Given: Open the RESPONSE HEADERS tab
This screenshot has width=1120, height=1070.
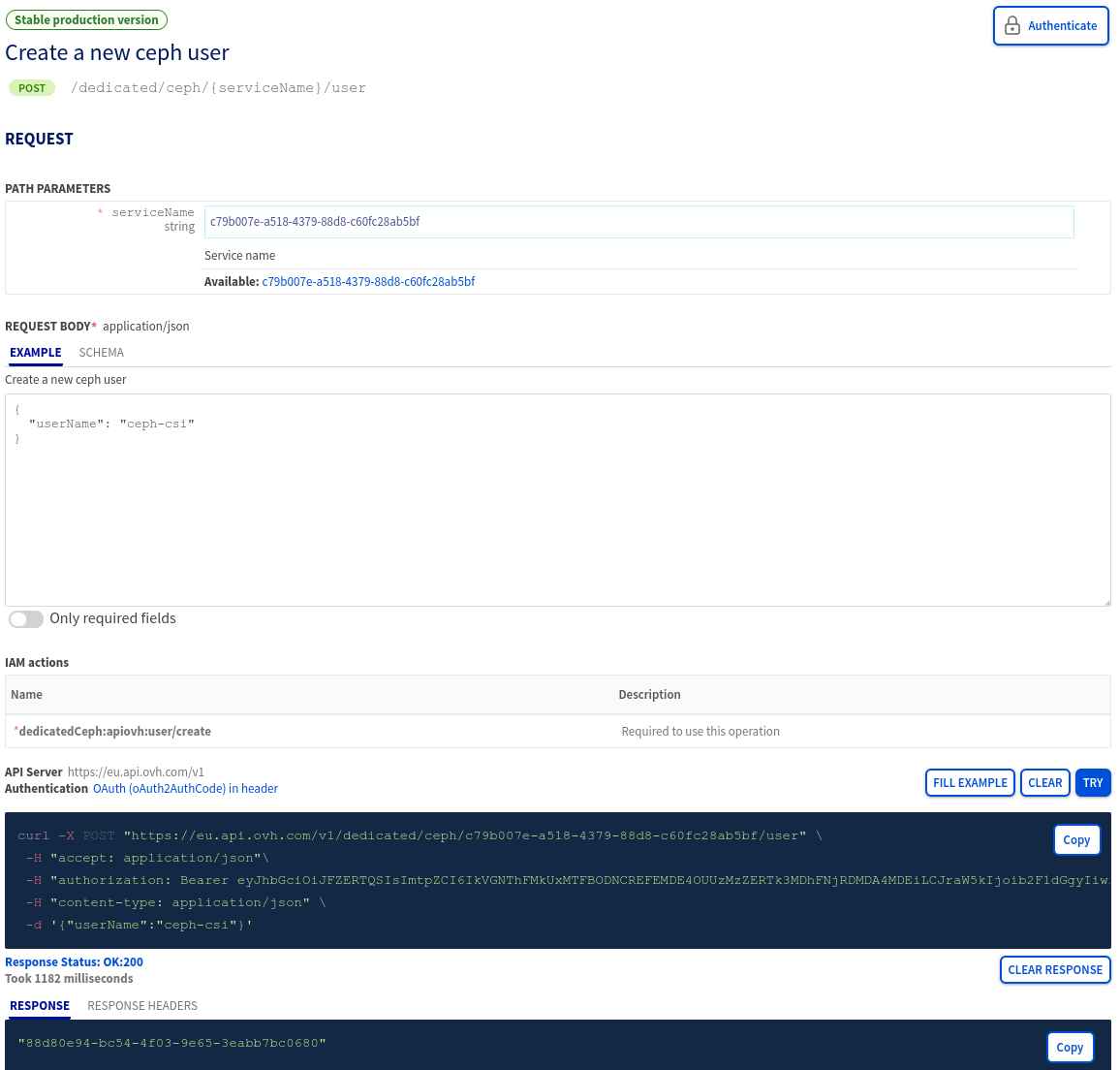Looking at the screenshot, I should point(141,1006).
